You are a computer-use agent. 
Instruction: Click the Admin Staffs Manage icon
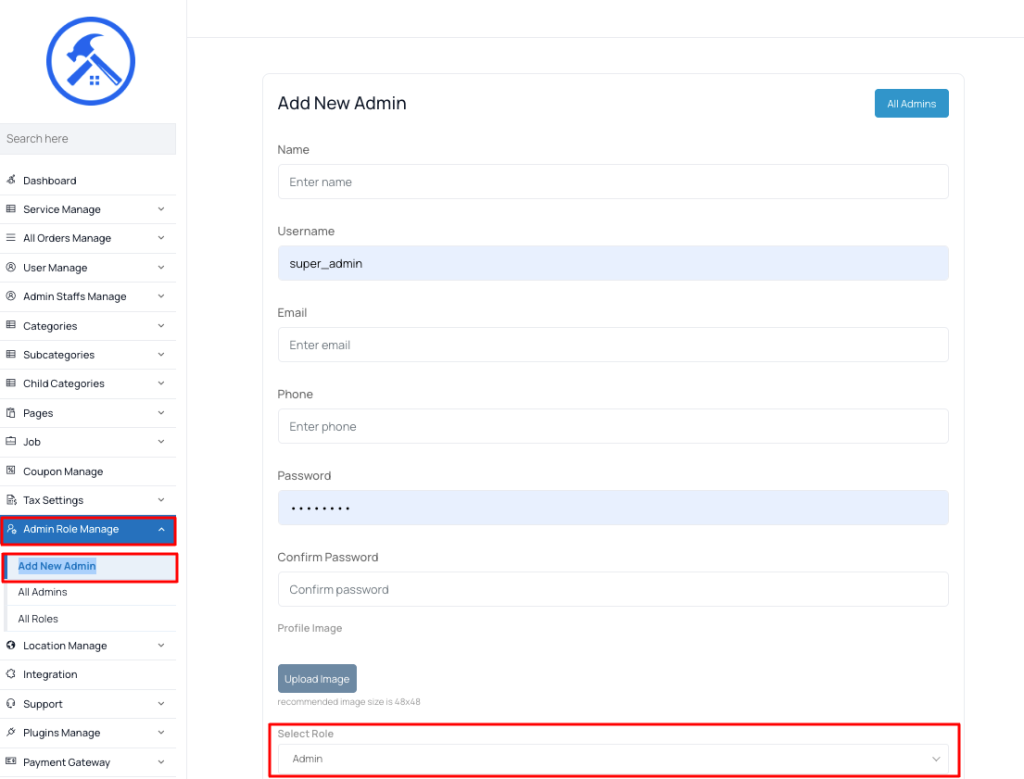(x=11, y=296)
